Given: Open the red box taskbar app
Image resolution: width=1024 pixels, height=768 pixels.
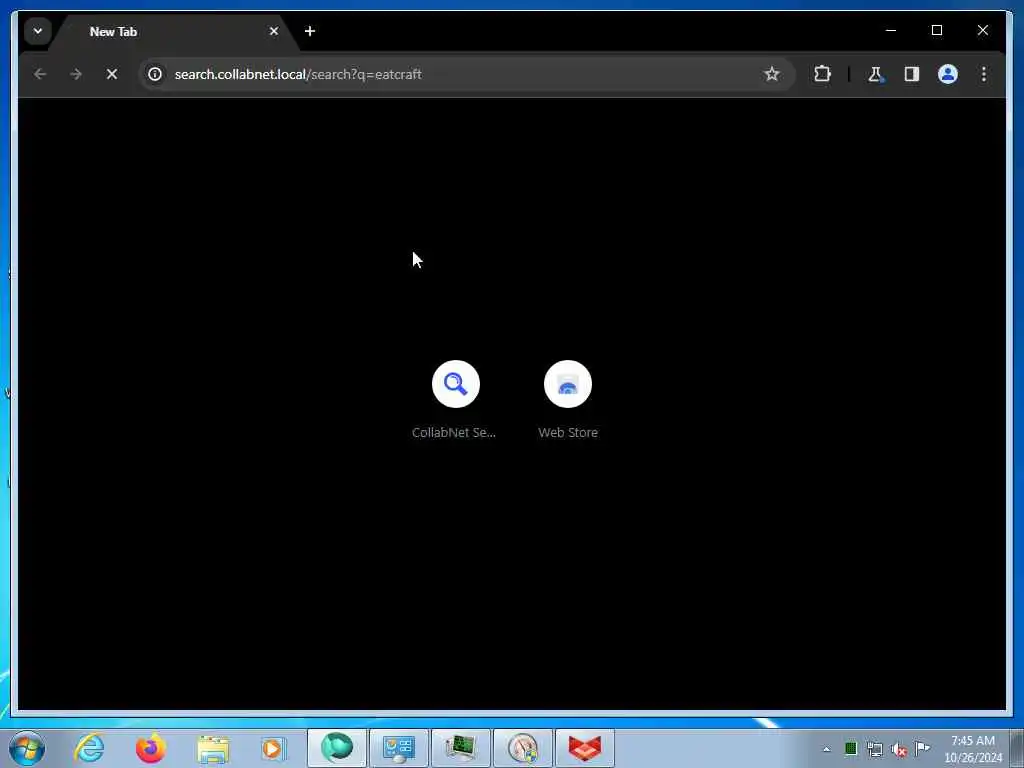Looking at the screenshot, I should [584, 748].
